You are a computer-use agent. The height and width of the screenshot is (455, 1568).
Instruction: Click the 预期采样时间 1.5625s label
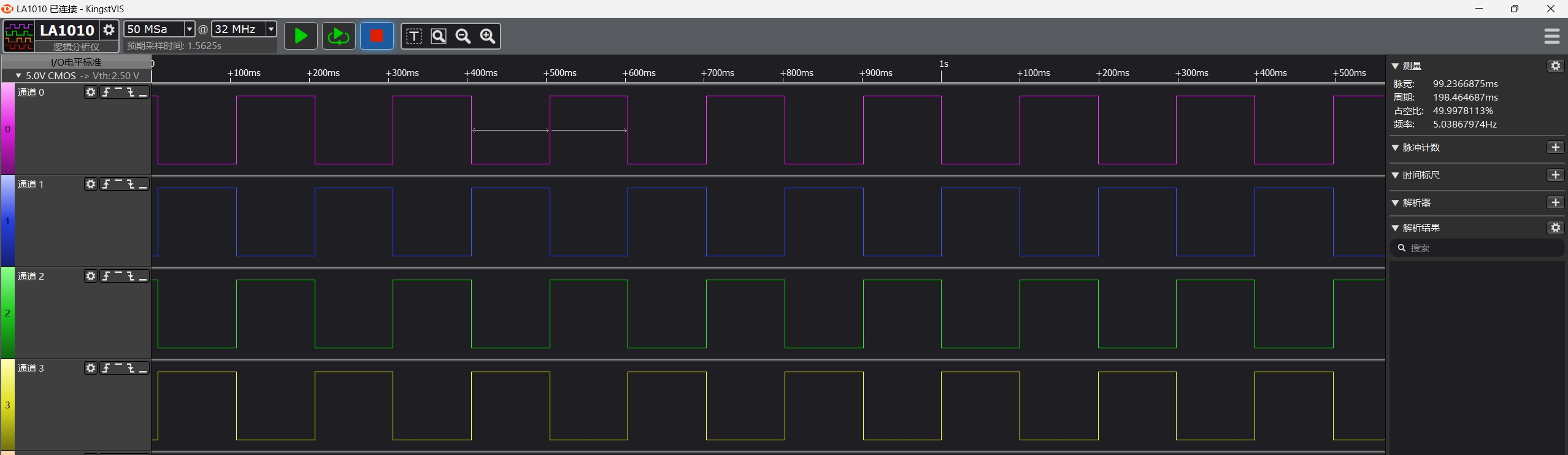[x=174, y=46]
